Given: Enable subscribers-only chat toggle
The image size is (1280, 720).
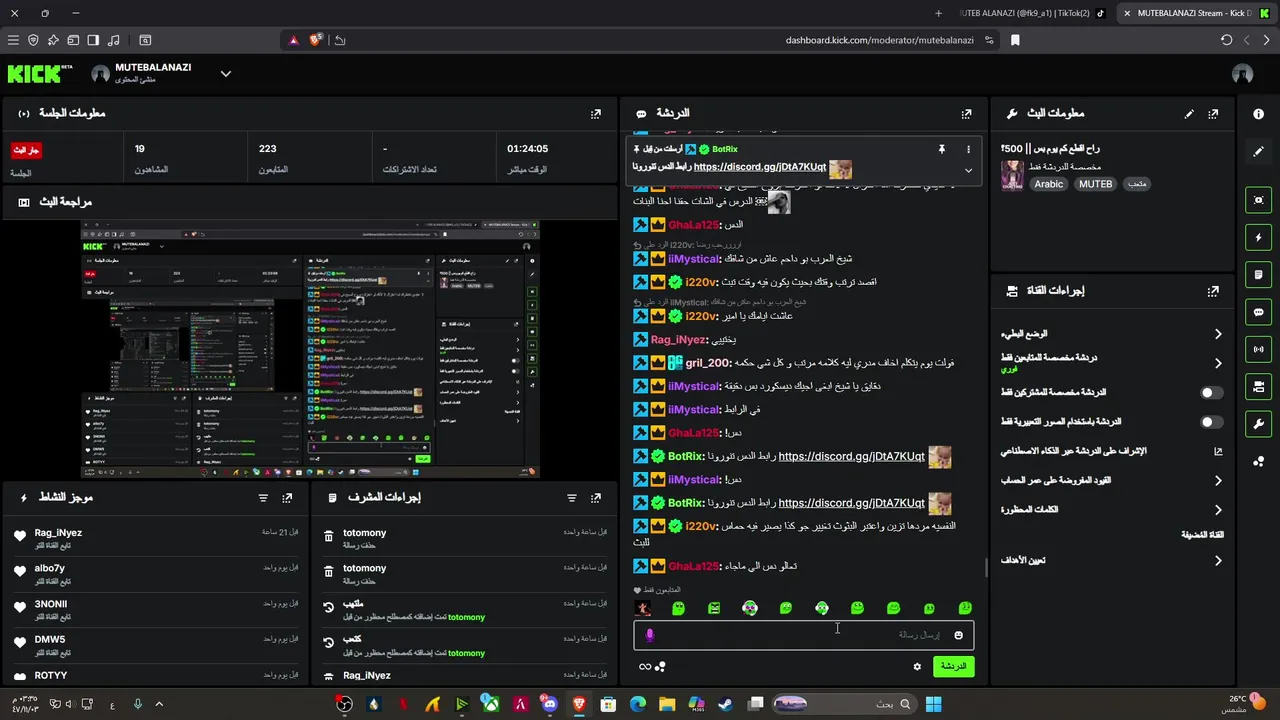Looking at the screenshot, I should 1211,393.
